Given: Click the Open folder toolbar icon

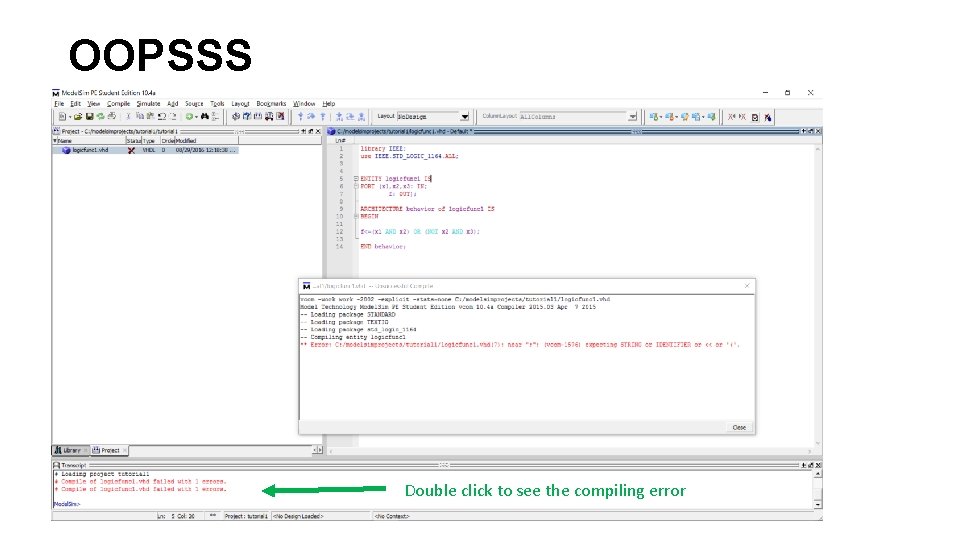Looking at the screenshot, I should [78, 116].
